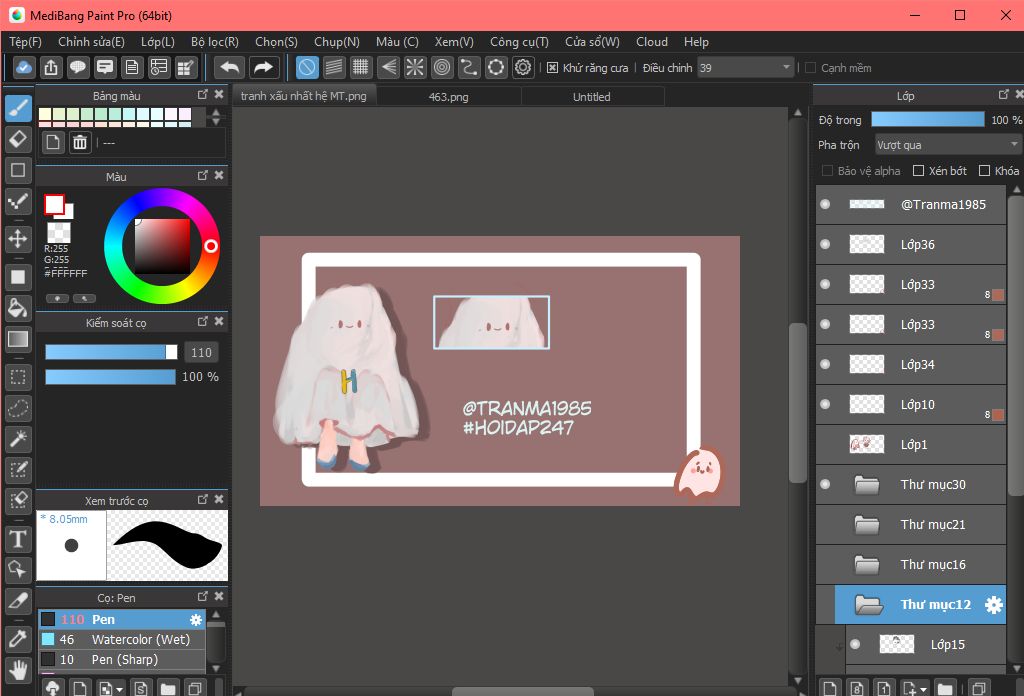
Task: Click the cloud save icon
Action: 24,67
